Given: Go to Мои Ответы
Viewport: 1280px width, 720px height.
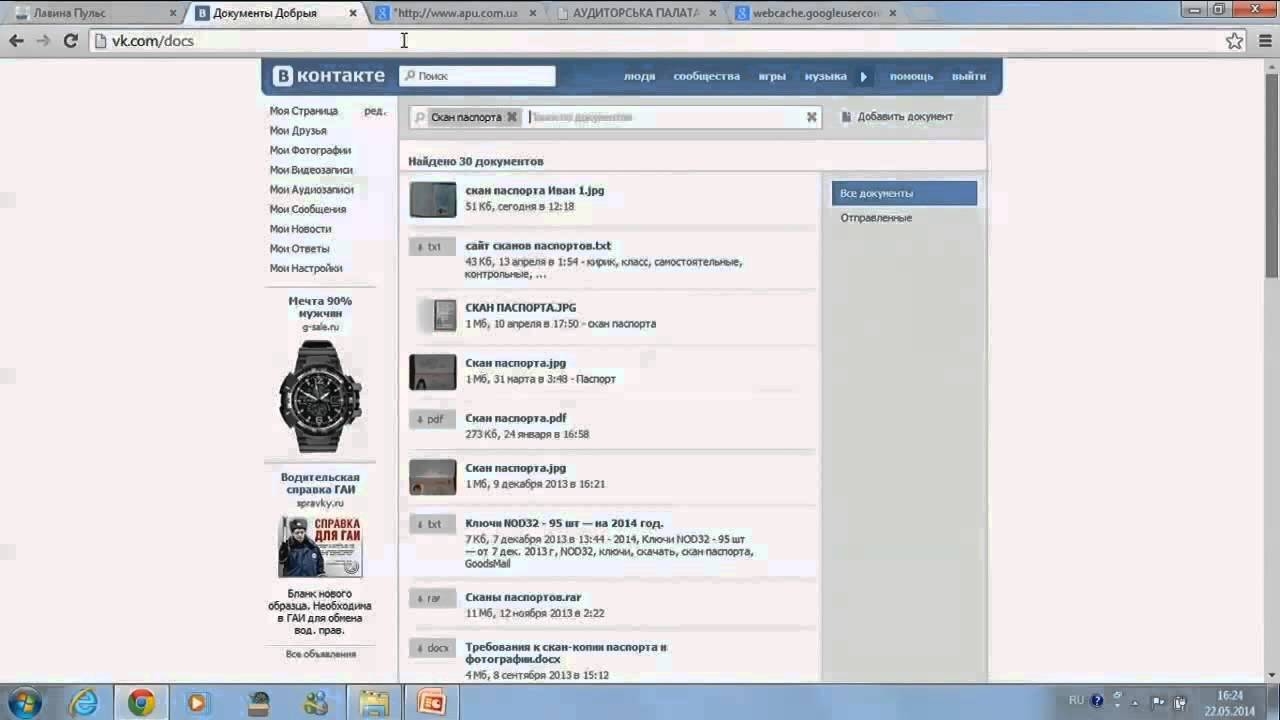Looking at the screenshot, I should (299, 248).
